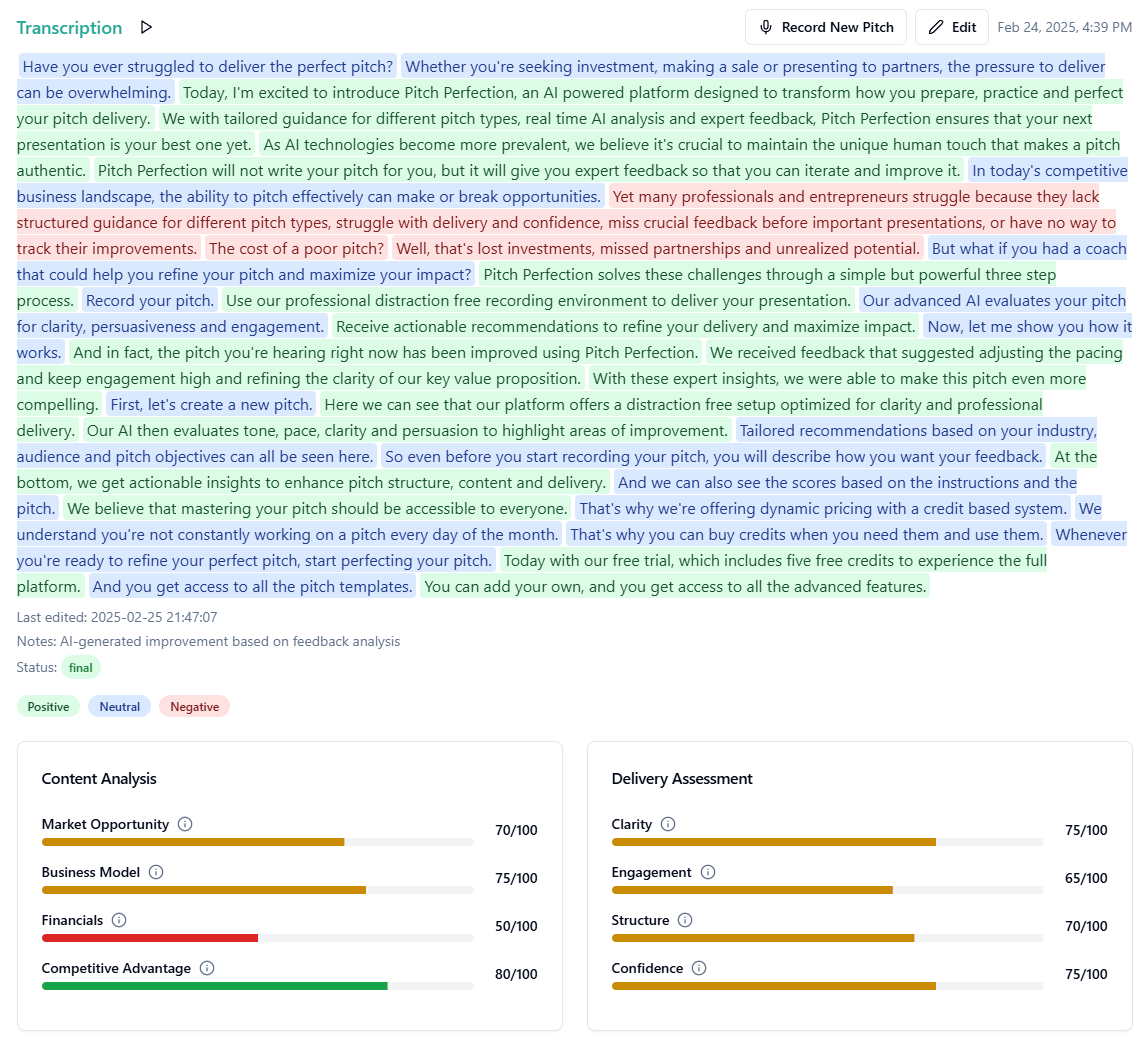Click the date Feb 24, 2025, 4:39 PM
This screenshot has width=1147, height=1046.
pyautogui.click(x=1064, y=27)
